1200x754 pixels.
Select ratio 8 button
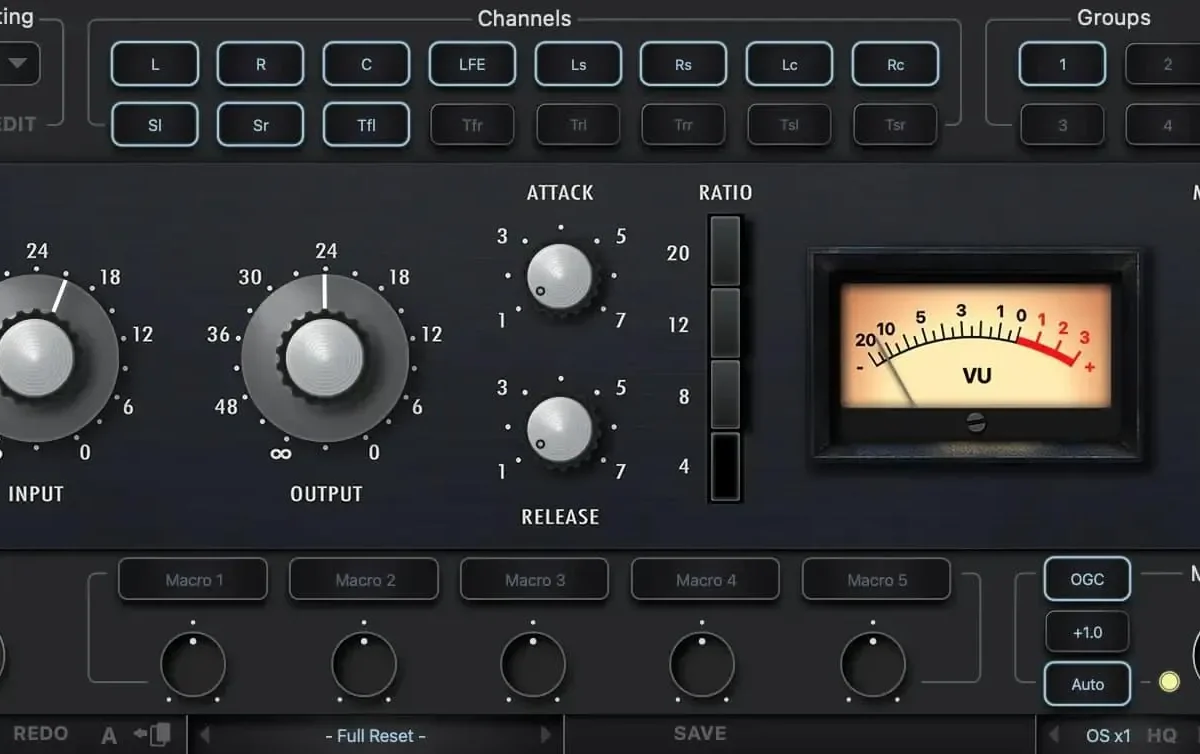coord(725,395)
